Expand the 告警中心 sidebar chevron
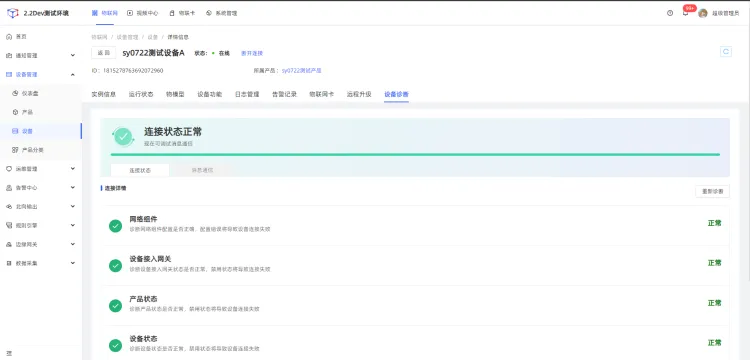750x360 pixels. [x=73, y=187]
